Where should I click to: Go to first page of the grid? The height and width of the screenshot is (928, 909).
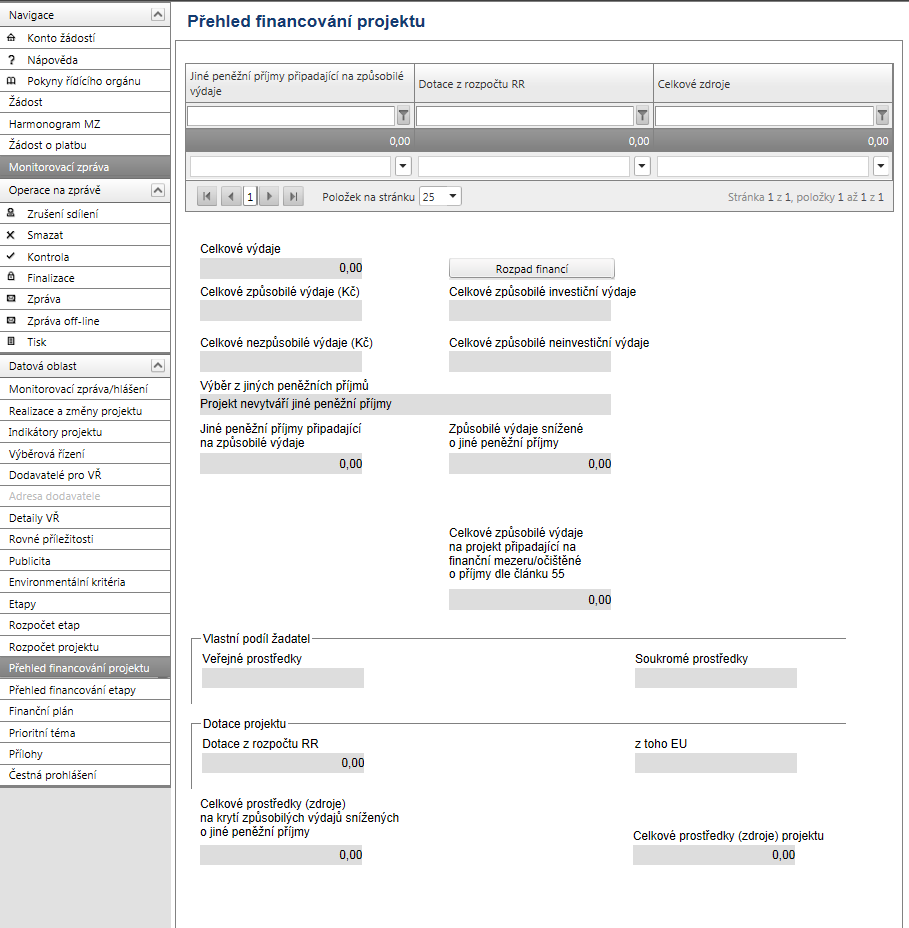tap(207, 196)
